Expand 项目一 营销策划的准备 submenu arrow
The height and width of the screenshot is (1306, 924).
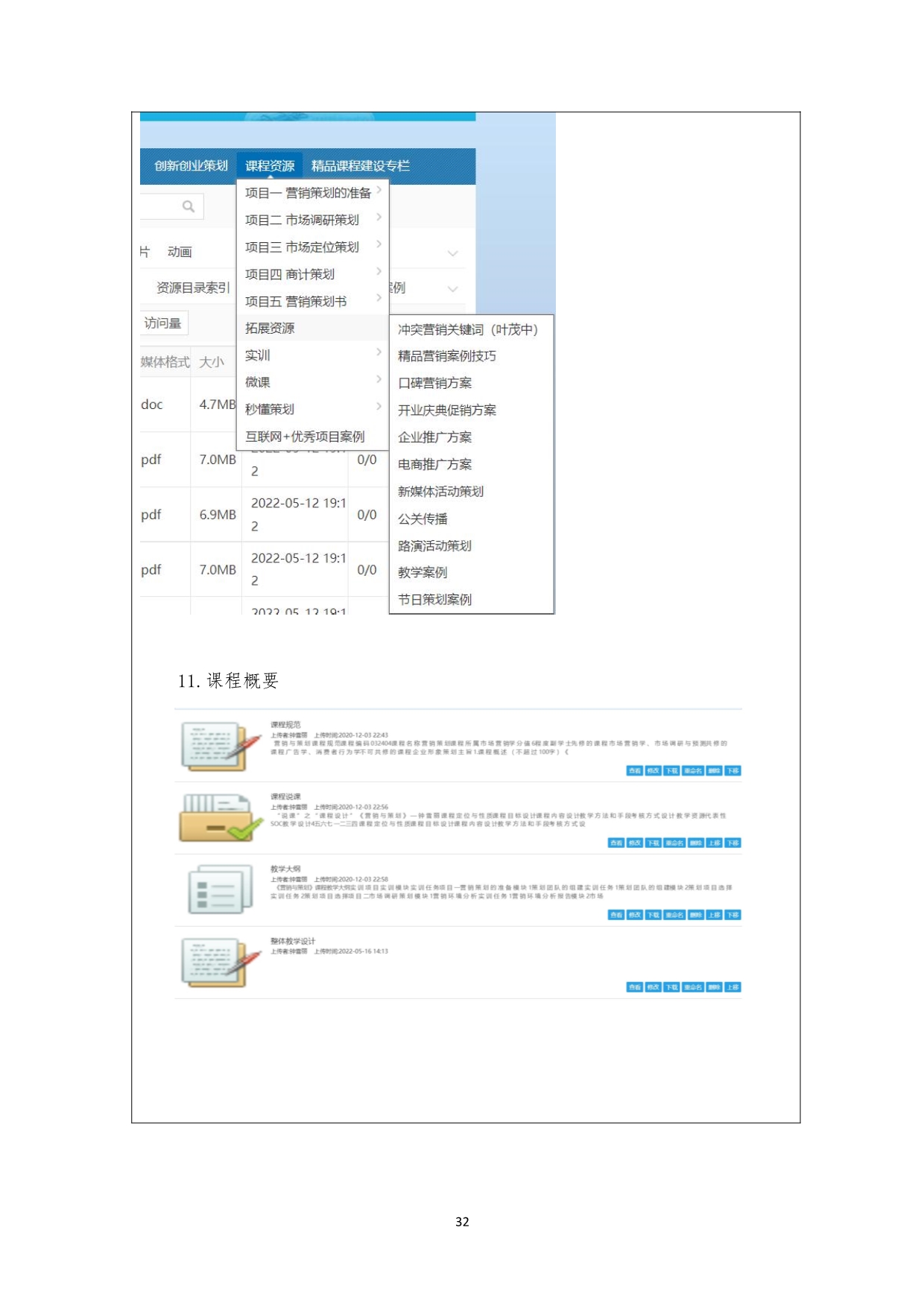coord(379,190)
